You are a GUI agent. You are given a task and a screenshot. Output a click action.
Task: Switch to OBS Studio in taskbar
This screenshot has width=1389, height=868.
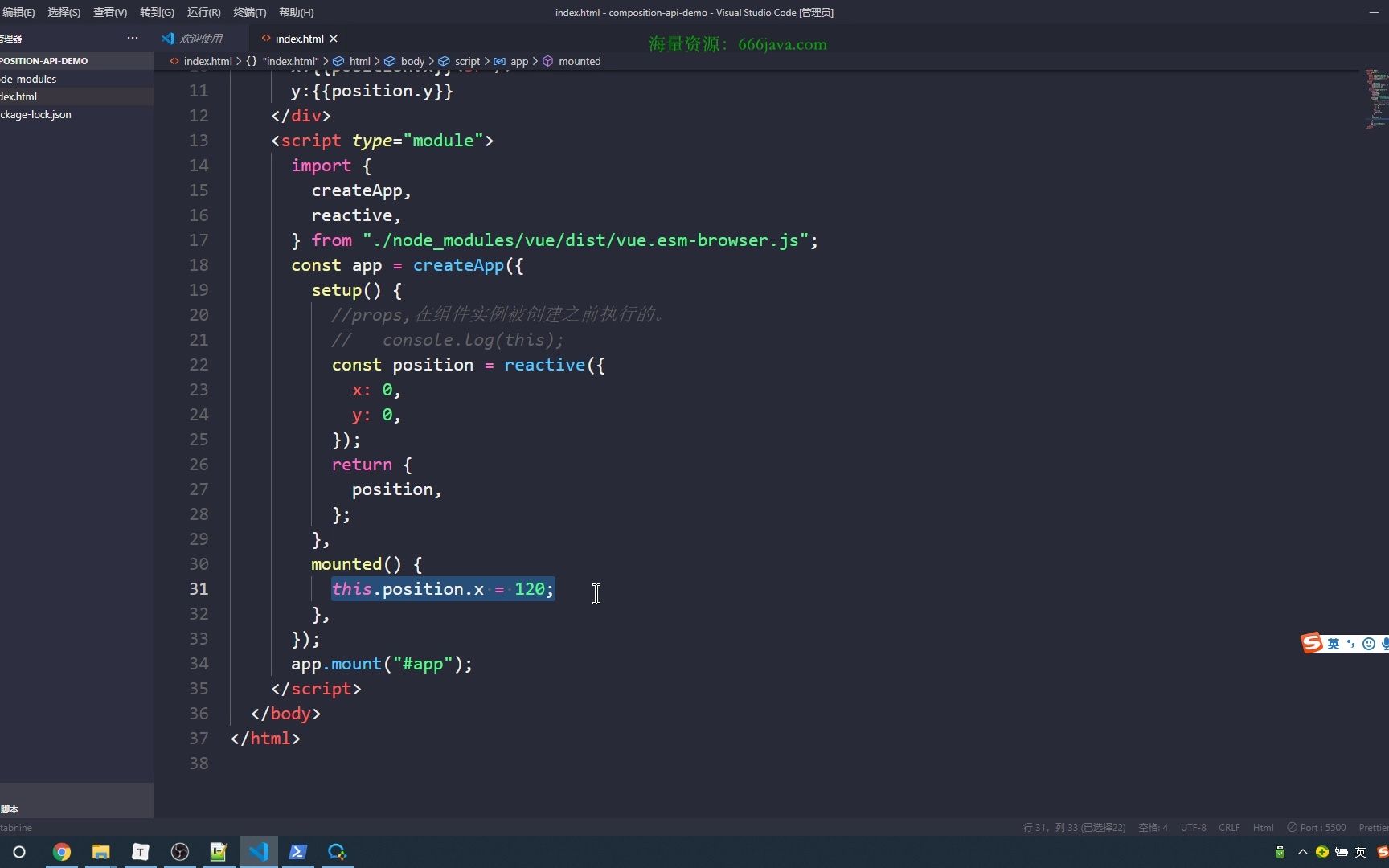tap(180, 852)
